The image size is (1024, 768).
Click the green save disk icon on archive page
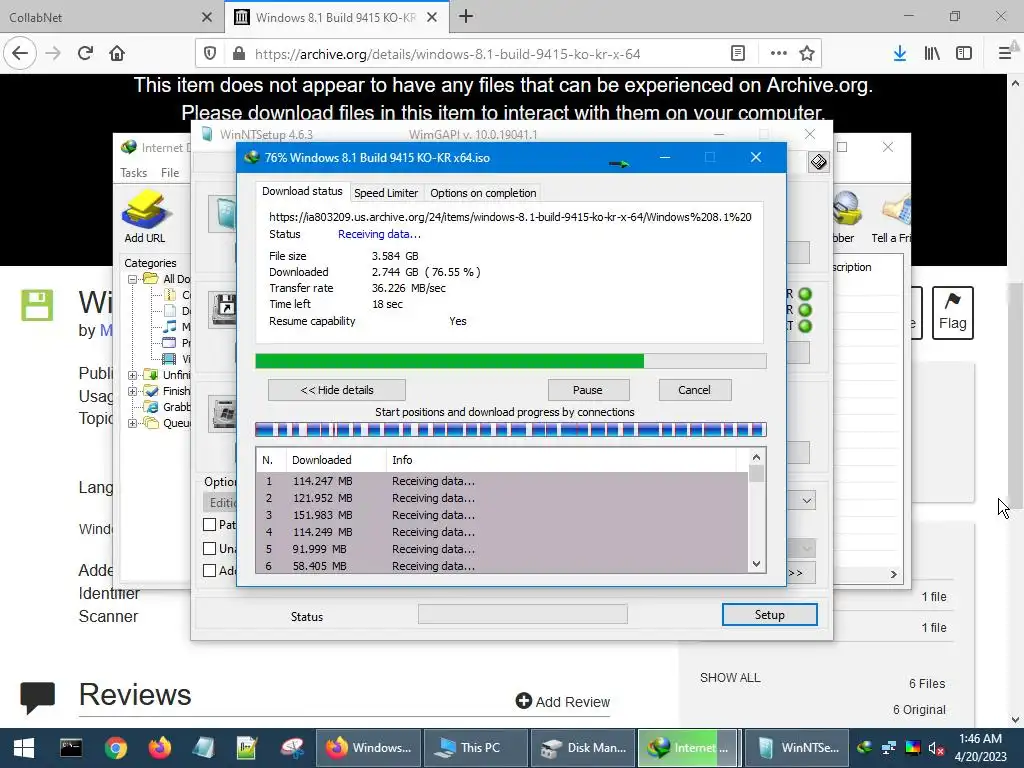pyautogui.click(x=37, y=305)
